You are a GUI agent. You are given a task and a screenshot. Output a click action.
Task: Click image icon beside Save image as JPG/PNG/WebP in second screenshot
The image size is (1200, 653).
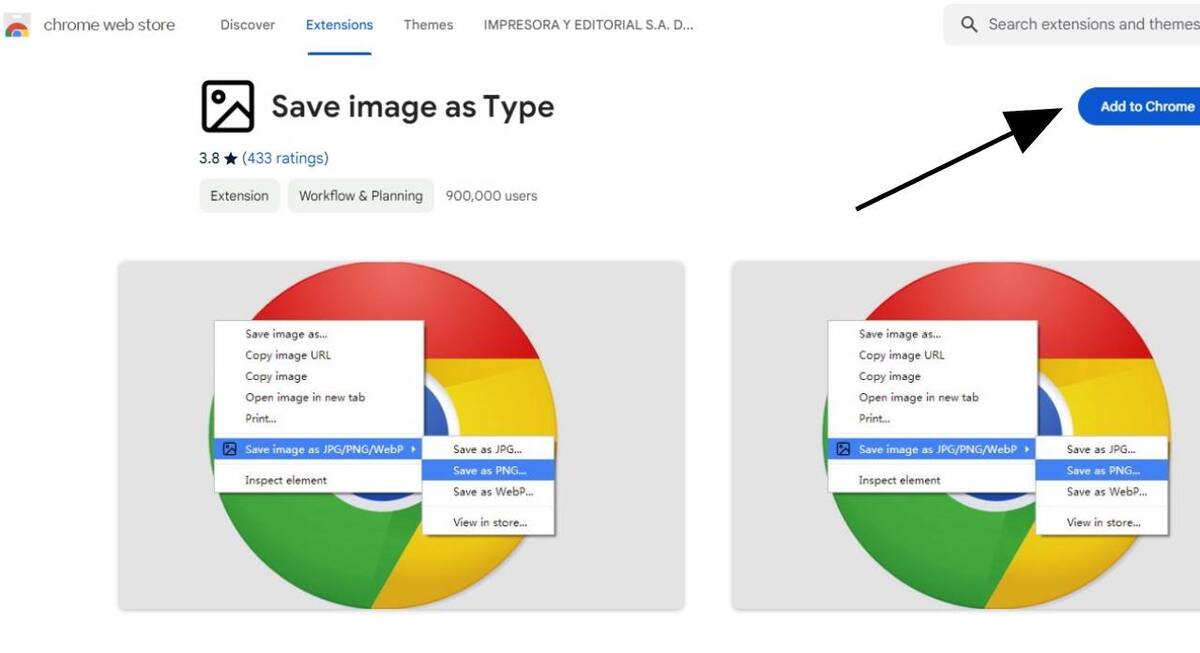843,449
